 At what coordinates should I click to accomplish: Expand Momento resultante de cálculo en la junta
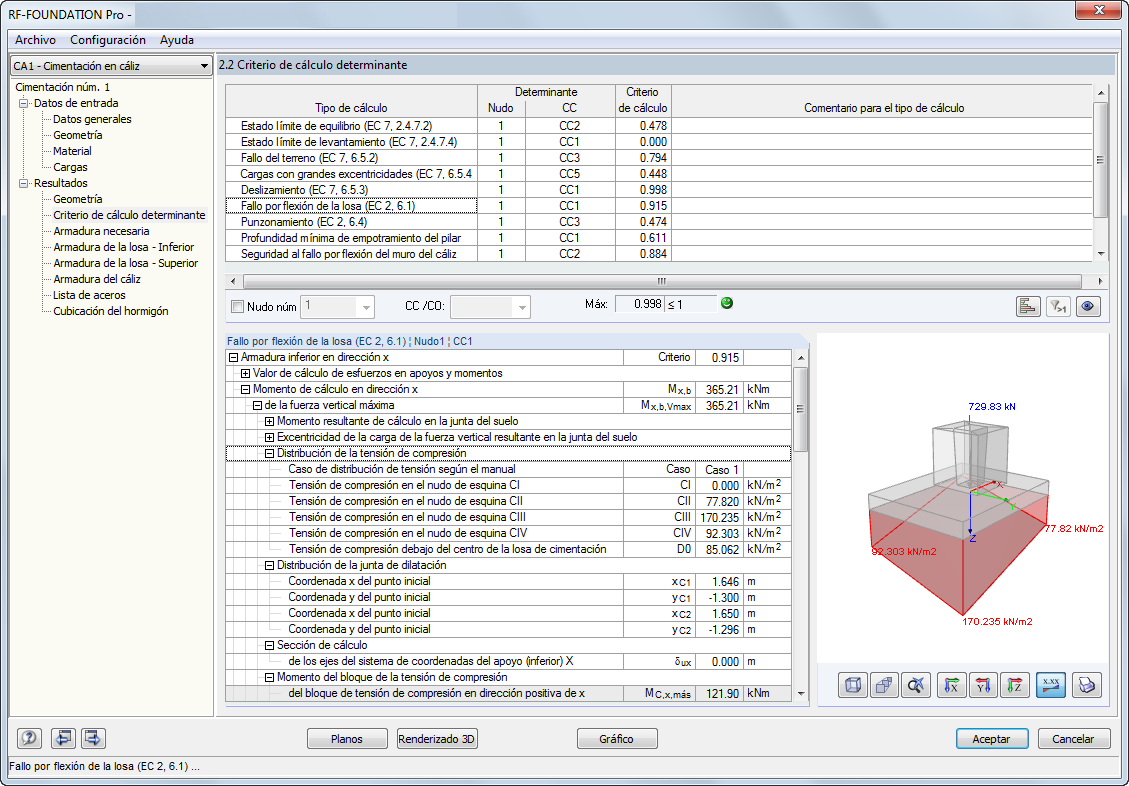[x=269, y=421]
